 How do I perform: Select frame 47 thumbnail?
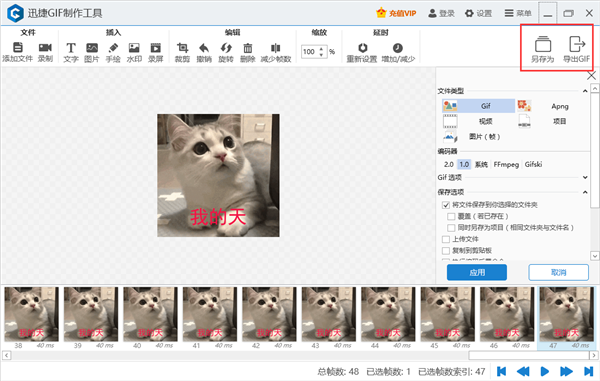567,314
